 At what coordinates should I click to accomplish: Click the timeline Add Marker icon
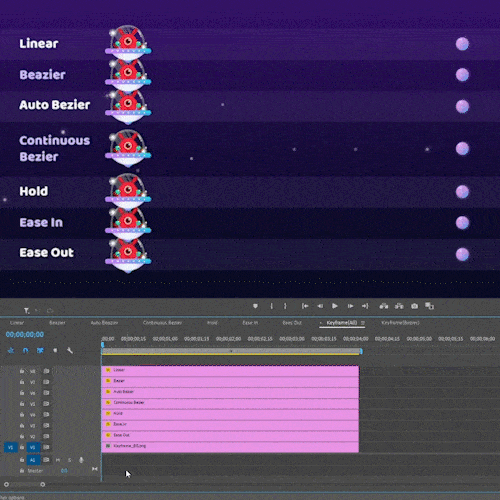pos(55,350)
